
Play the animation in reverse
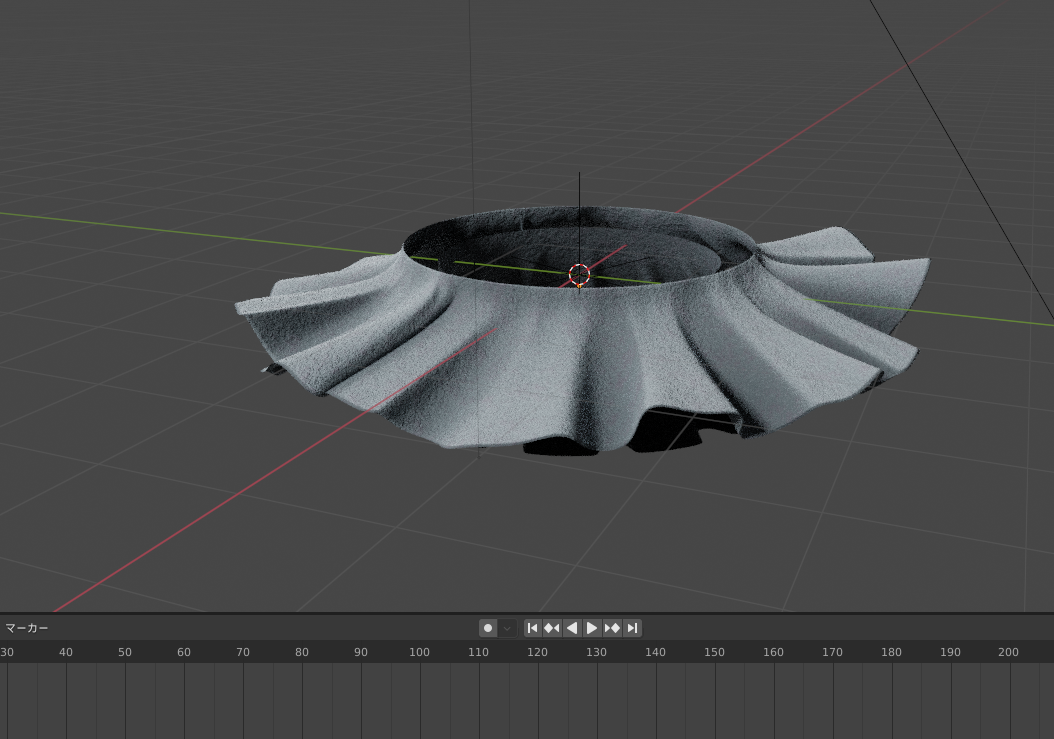click(x=572, y=628)
